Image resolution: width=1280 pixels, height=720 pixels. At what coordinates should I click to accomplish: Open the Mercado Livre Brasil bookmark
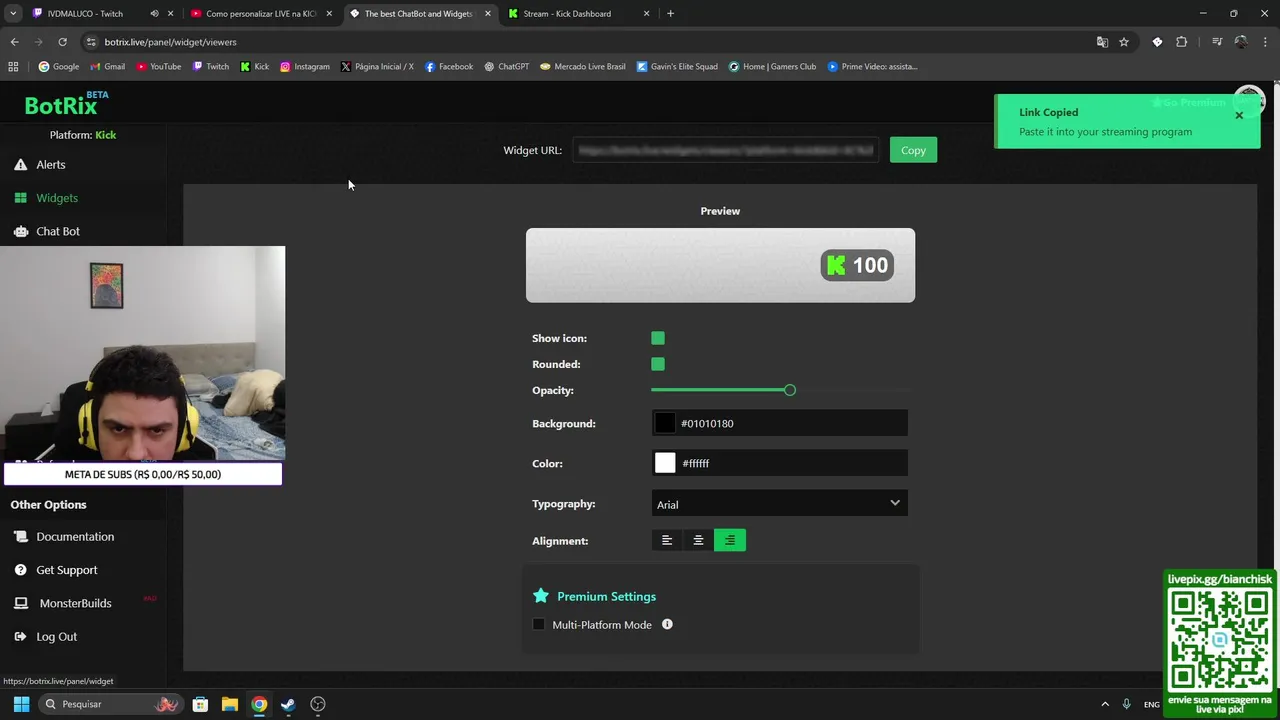[x=582, y=67]
